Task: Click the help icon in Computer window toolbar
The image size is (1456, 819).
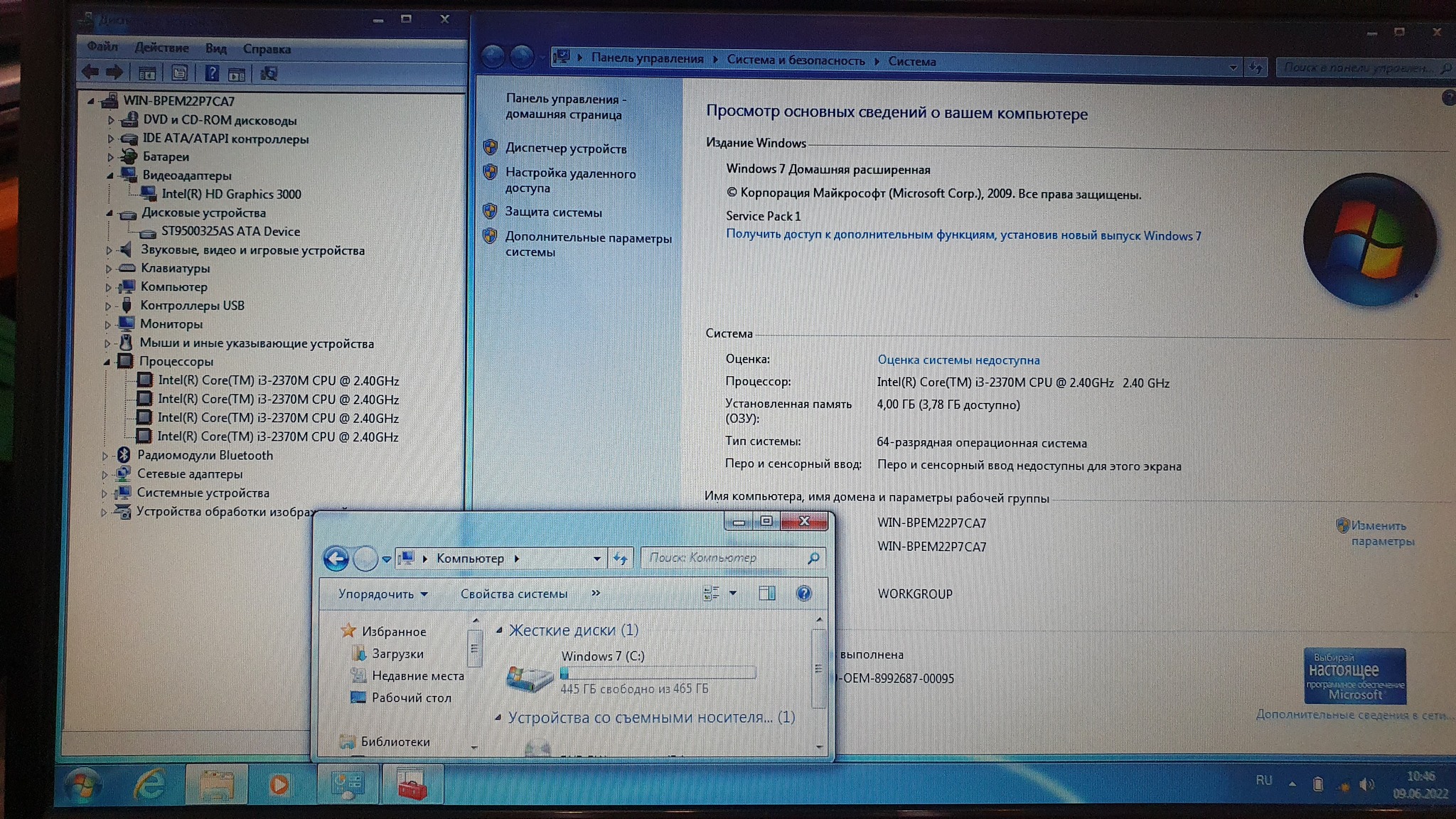Action: click(x=803, y=593)
